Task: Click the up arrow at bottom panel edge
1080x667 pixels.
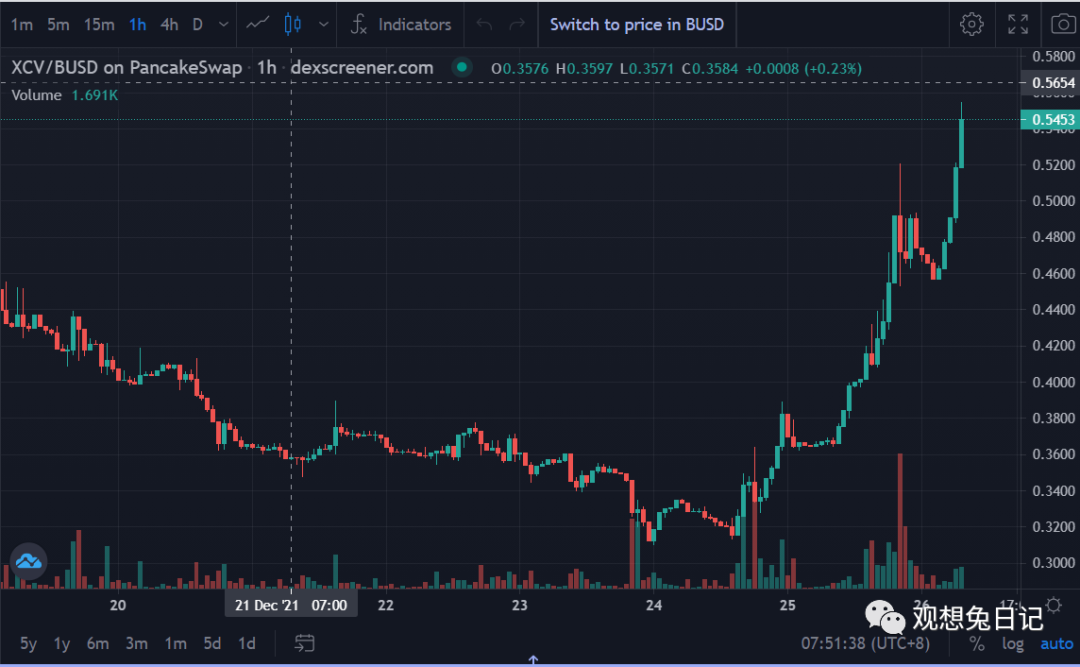Action: pyautogui.click(x=533, y=661)
